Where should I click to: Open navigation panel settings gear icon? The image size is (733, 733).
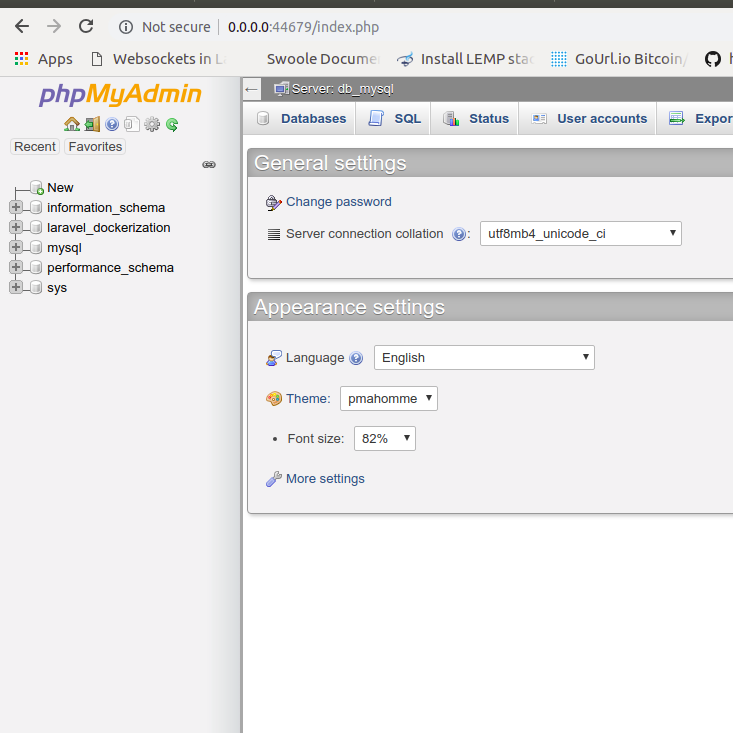152,124
